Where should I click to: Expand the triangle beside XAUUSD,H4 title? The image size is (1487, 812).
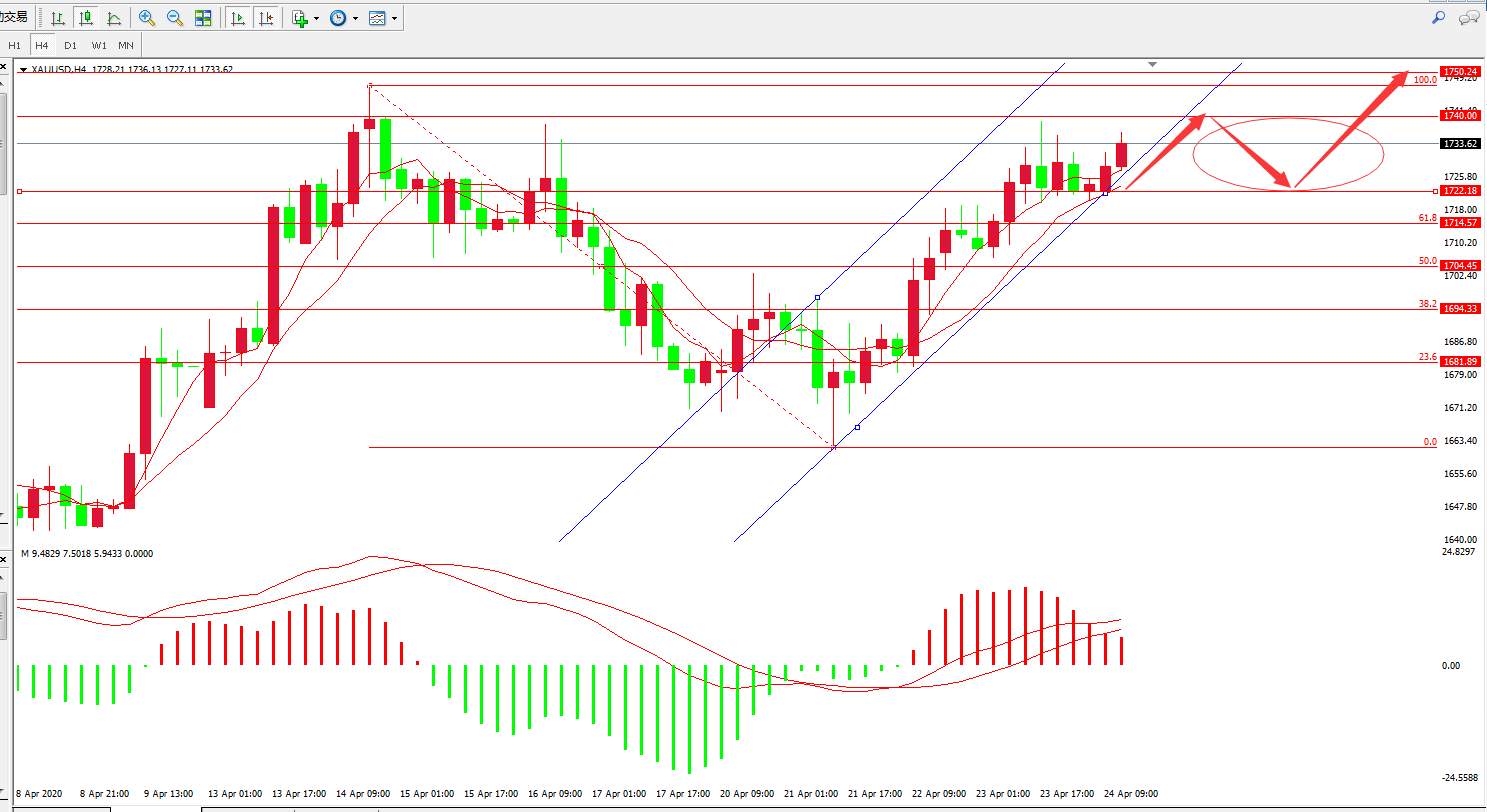pos(24,69)
